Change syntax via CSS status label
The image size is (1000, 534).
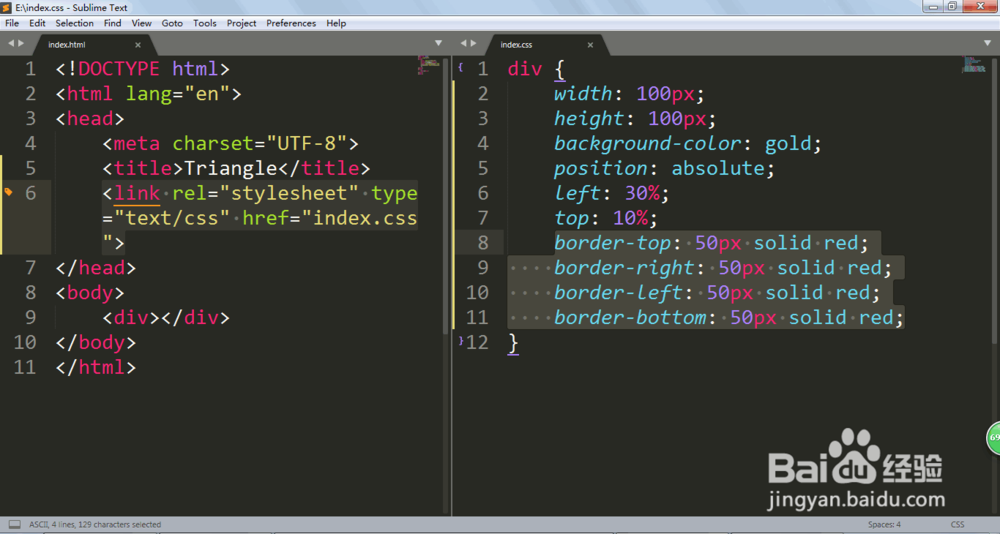(957, 524)
